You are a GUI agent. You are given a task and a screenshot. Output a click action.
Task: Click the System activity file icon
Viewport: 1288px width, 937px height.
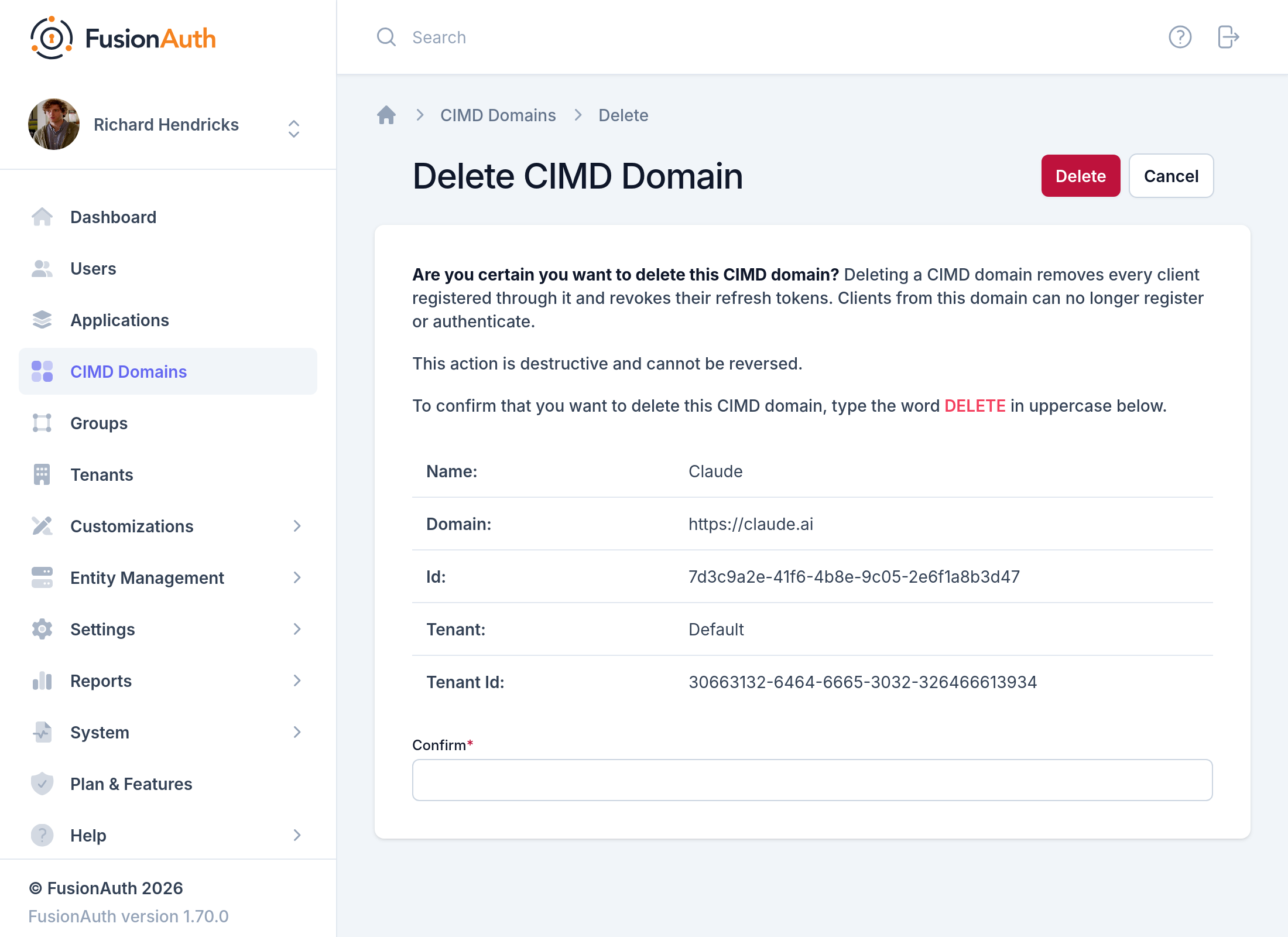[42, 732]
